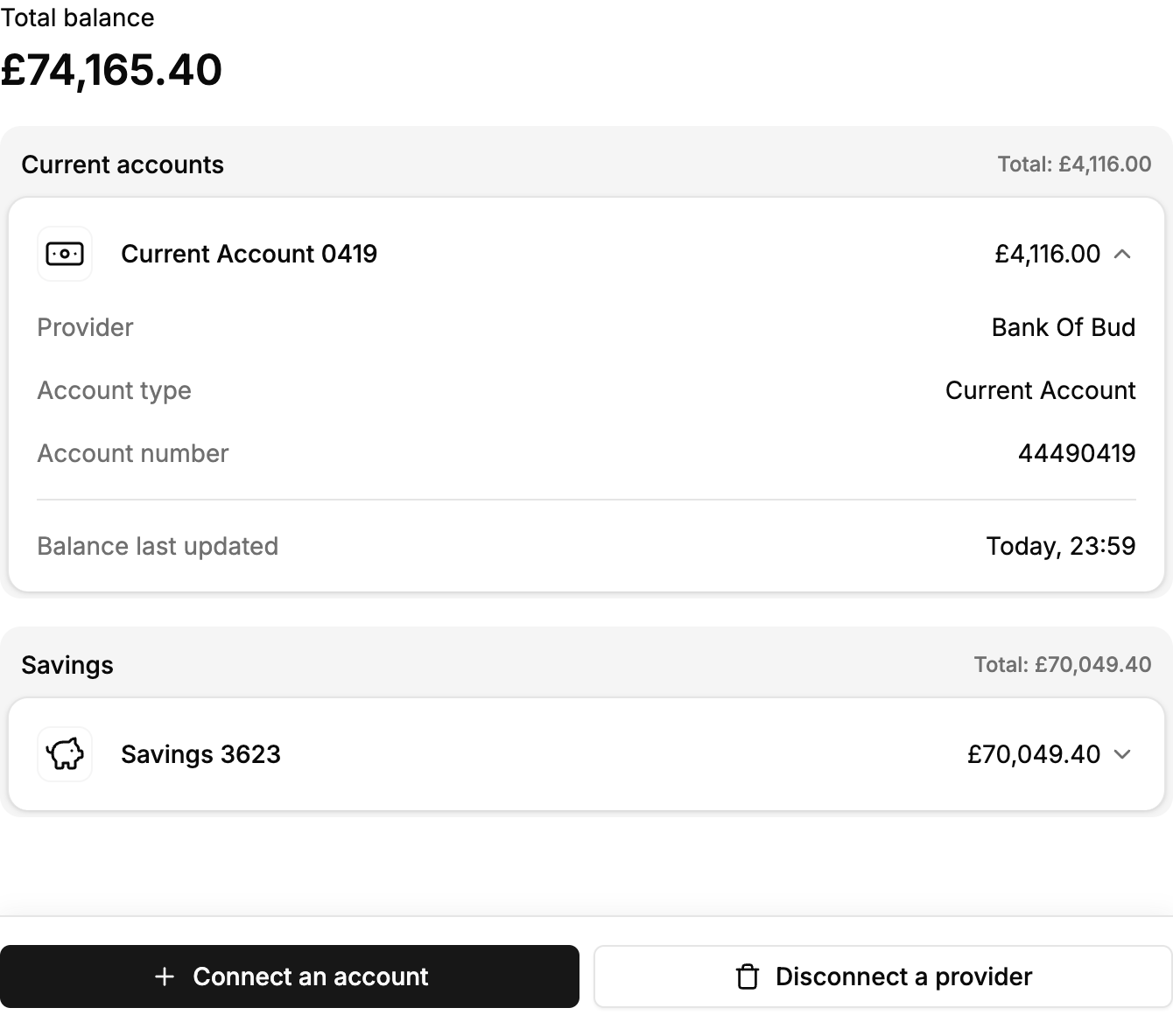The width and height of the screenshot is (1173, 1036).
Task: Click the plus icon in Connect an account
Action: [165, 976]
